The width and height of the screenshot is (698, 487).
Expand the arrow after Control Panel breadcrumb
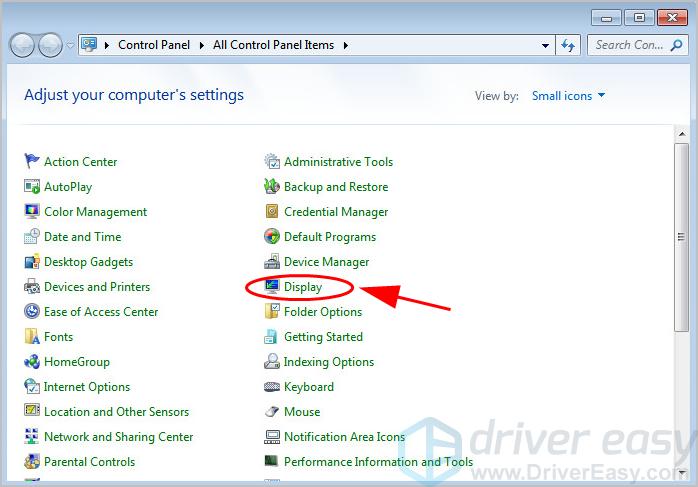(202, 45)
